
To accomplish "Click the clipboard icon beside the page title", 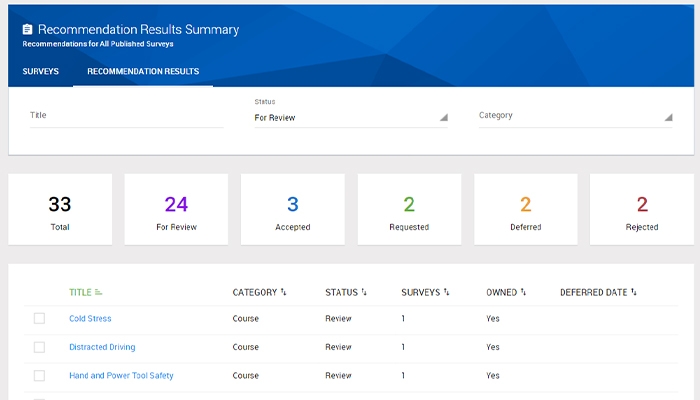I will pyautogui.click(x=28, y=30).
